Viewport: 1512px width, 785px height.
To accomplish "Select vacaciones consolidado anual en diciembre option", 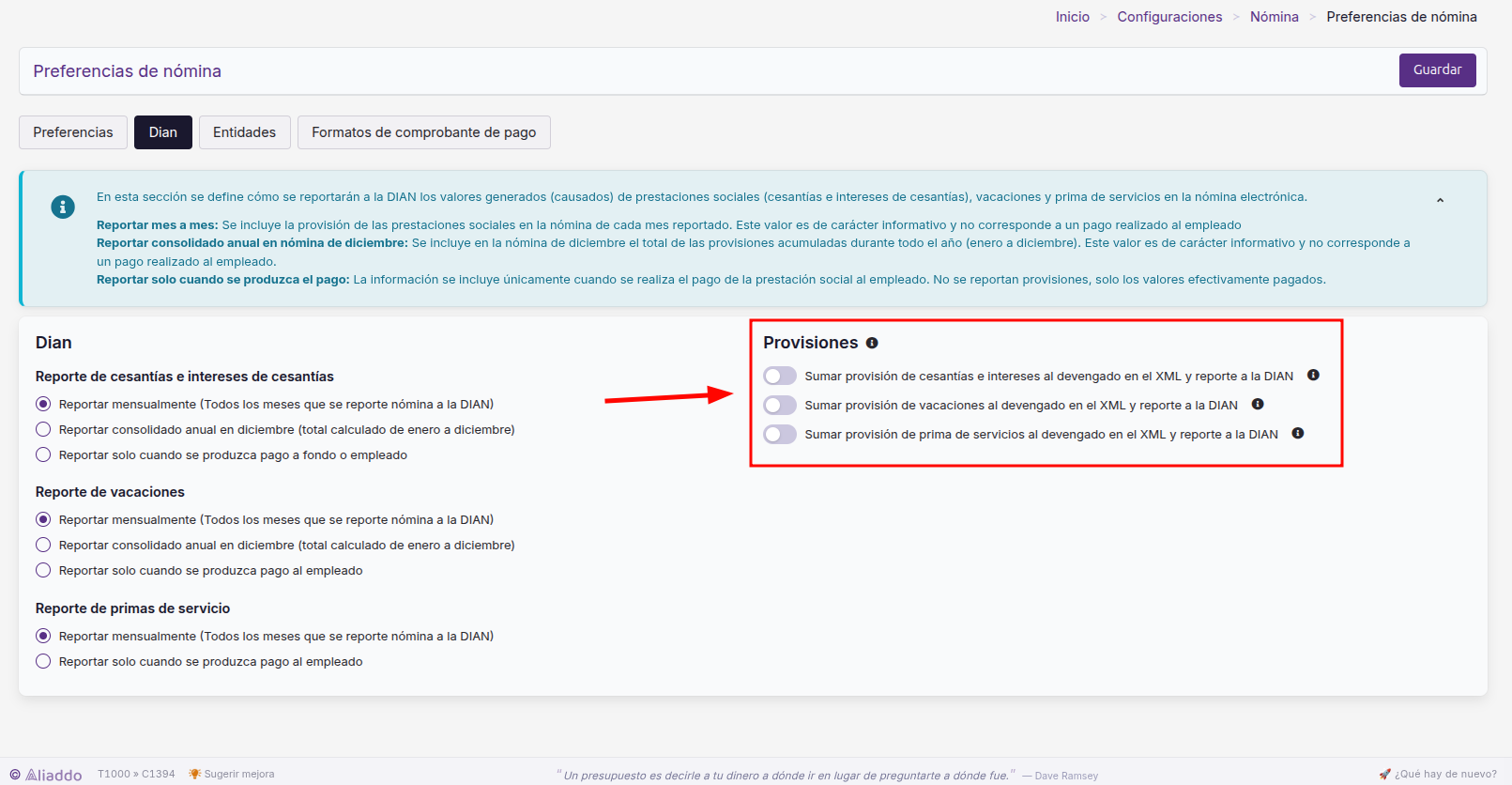I will [43, 545].
